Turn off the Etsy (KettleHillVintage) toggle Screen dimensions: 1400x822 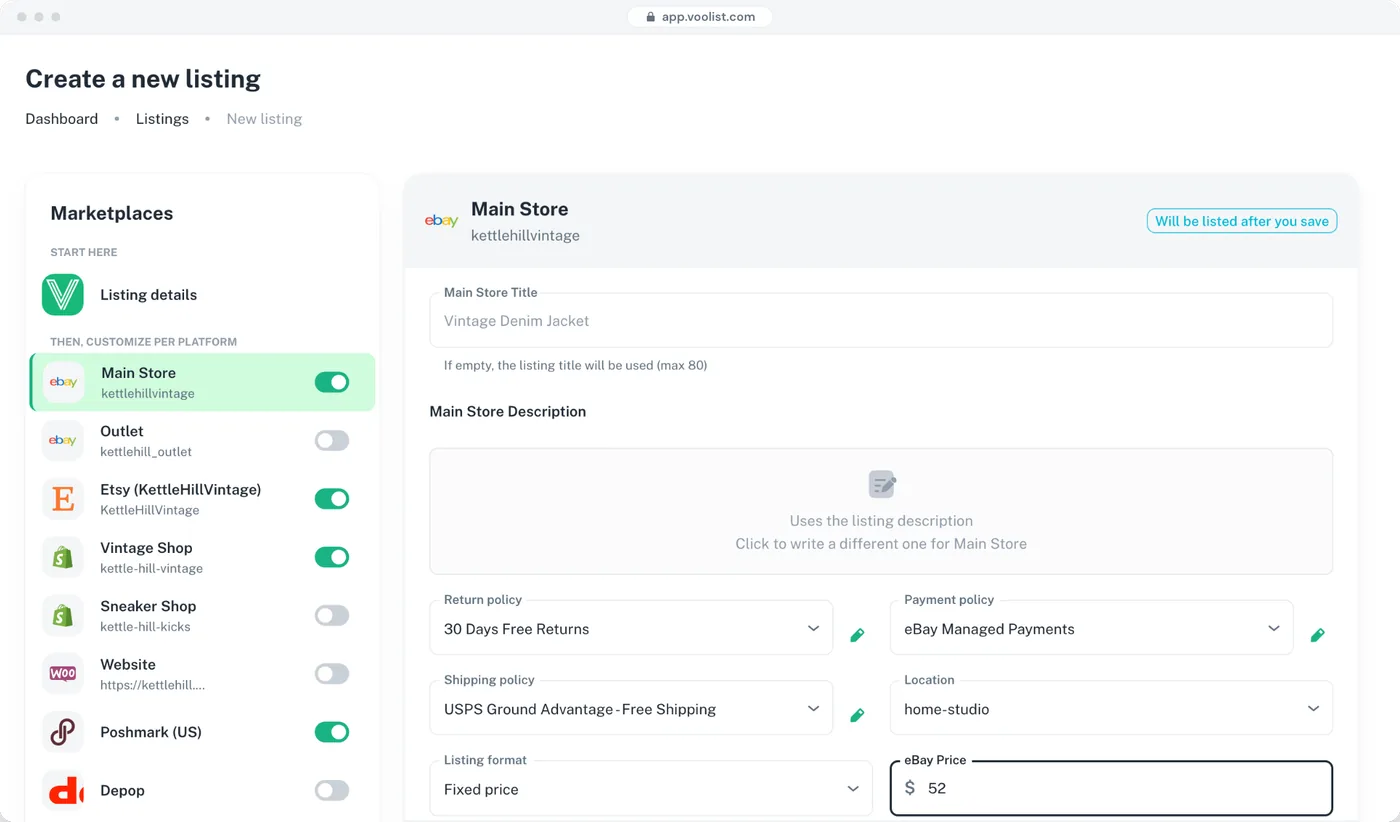(332, 499)
